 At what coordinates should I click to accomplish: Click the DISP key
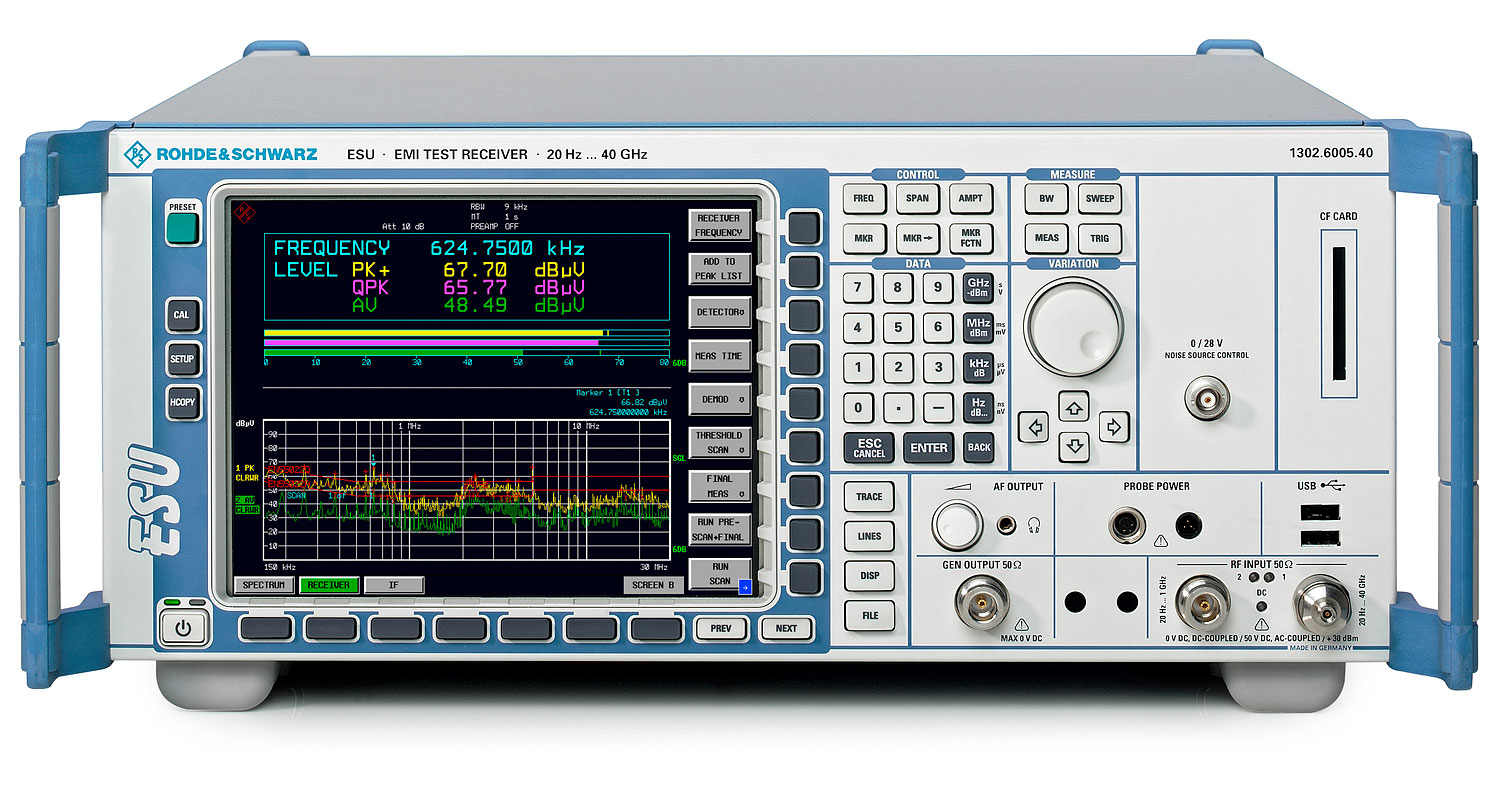tap(869, 576)
